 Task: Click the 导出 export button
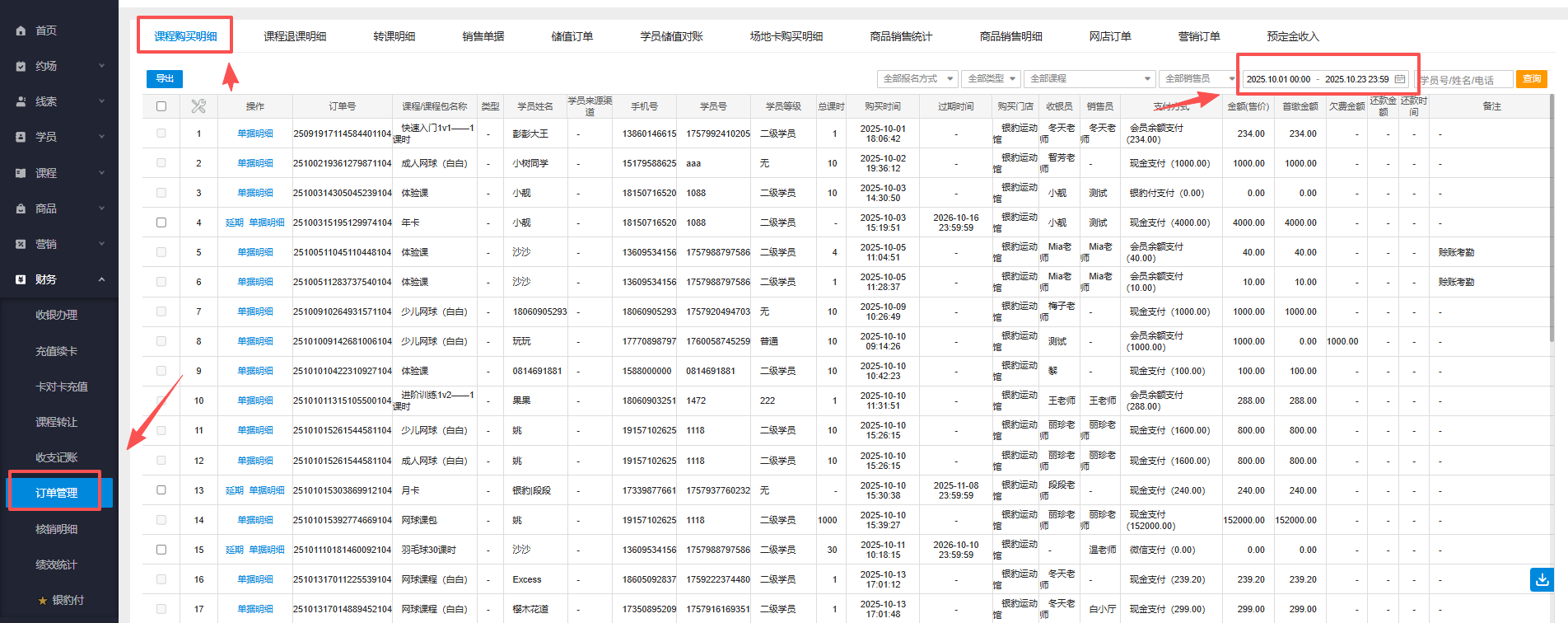coord(165,78)
